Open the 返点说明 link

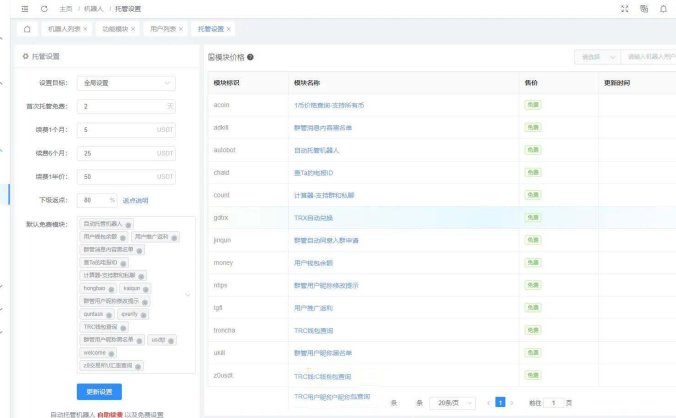tap(135, 200)
